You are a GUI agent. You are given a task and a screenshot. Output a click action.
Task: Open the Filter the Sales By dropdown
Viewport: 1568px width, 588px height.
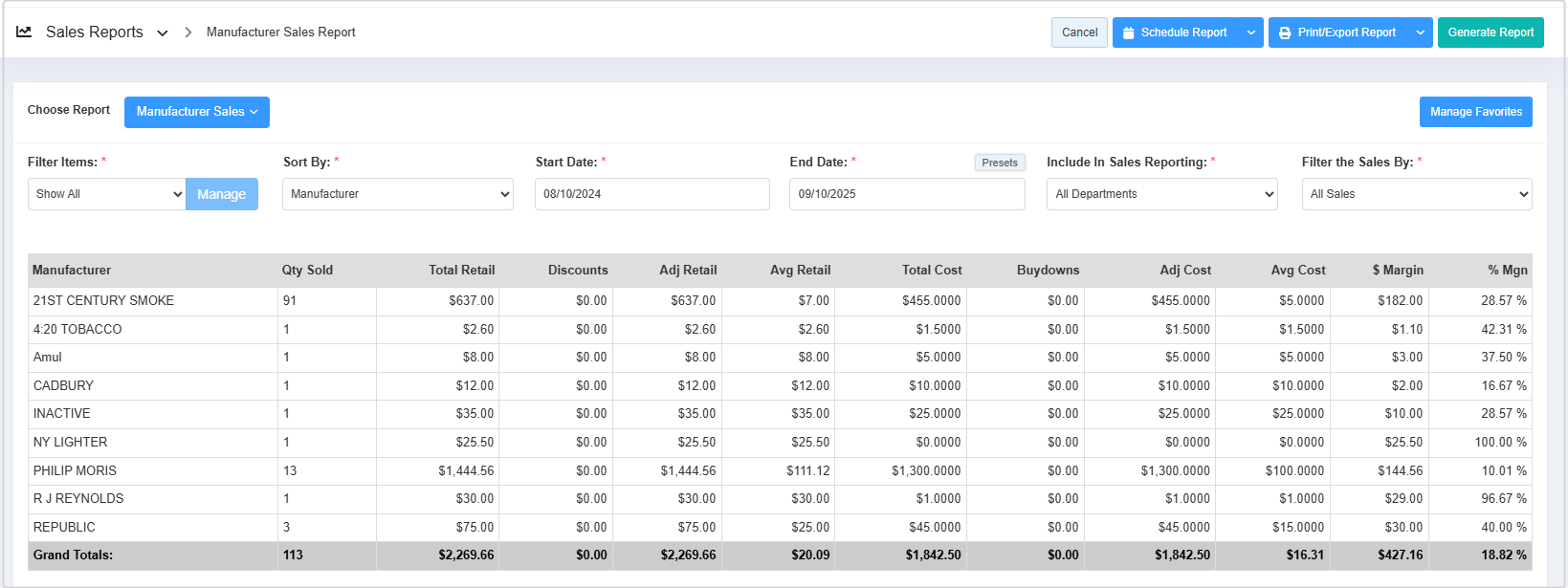click(x=1416, y=194)
